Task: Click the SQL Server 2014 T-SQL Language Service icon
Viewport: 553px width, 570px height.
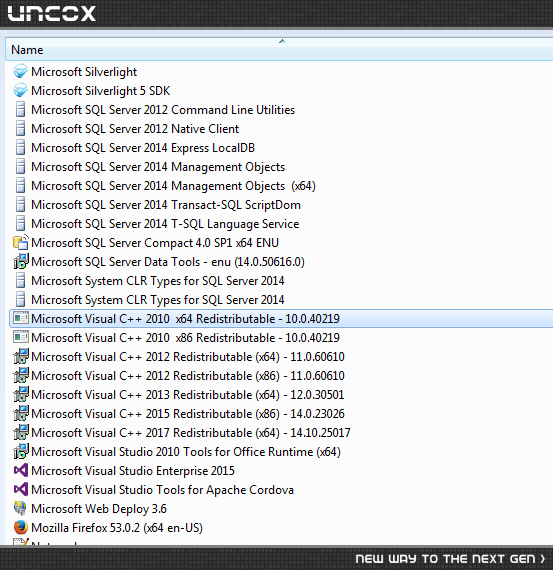Action: coord(21,224)
